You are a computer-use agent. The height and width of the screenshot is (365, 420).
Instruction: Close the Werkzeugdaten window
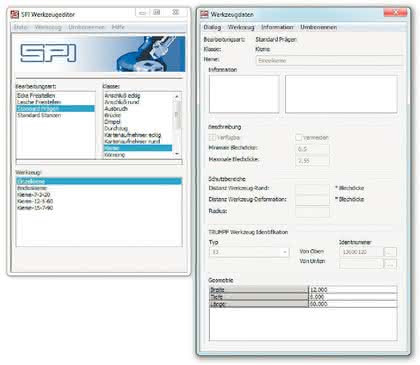pos(395,13)
